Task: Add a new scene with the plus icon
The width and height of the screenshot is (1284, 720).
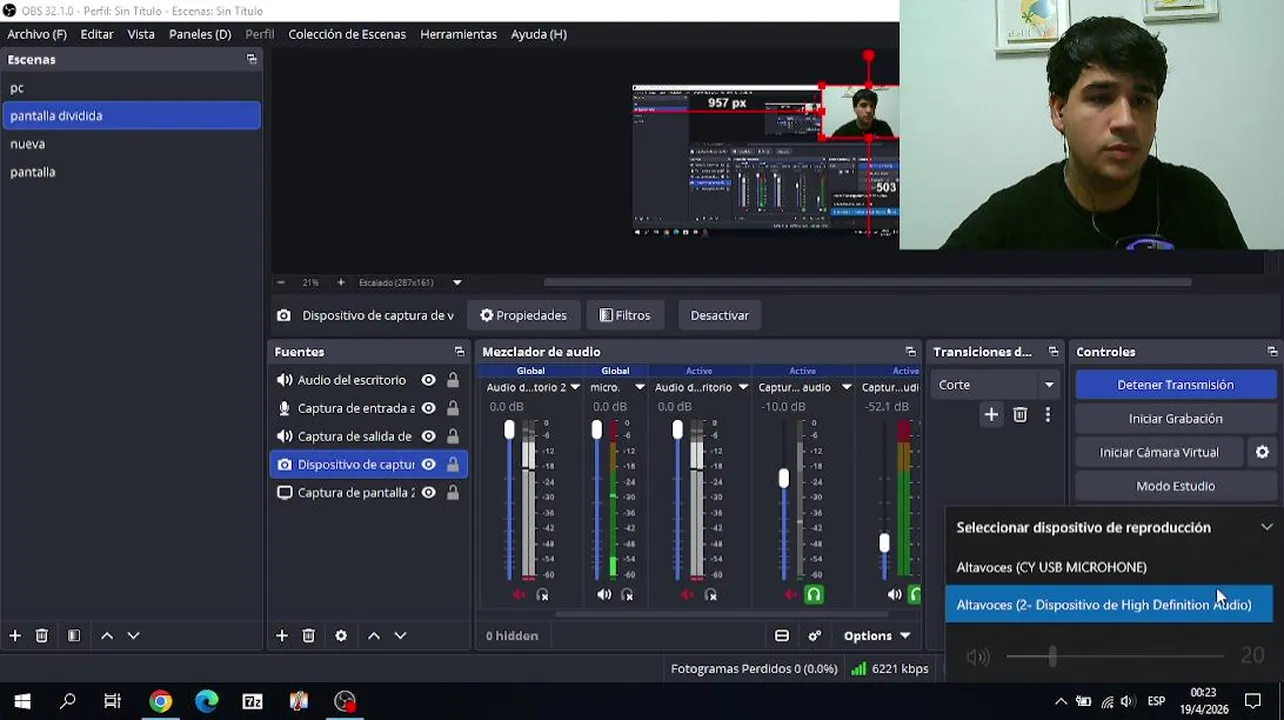Action: 15,635
